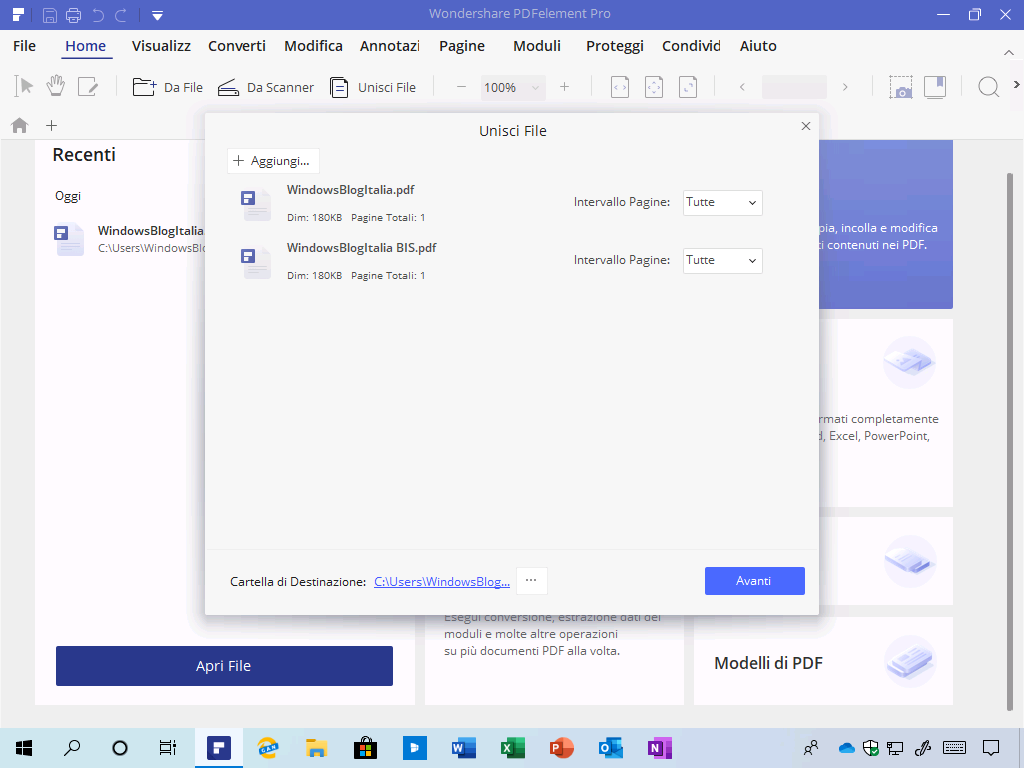Close the Unisci File dialog
Viewport: 1024px width, 768px height.
(x=806, y=126)
